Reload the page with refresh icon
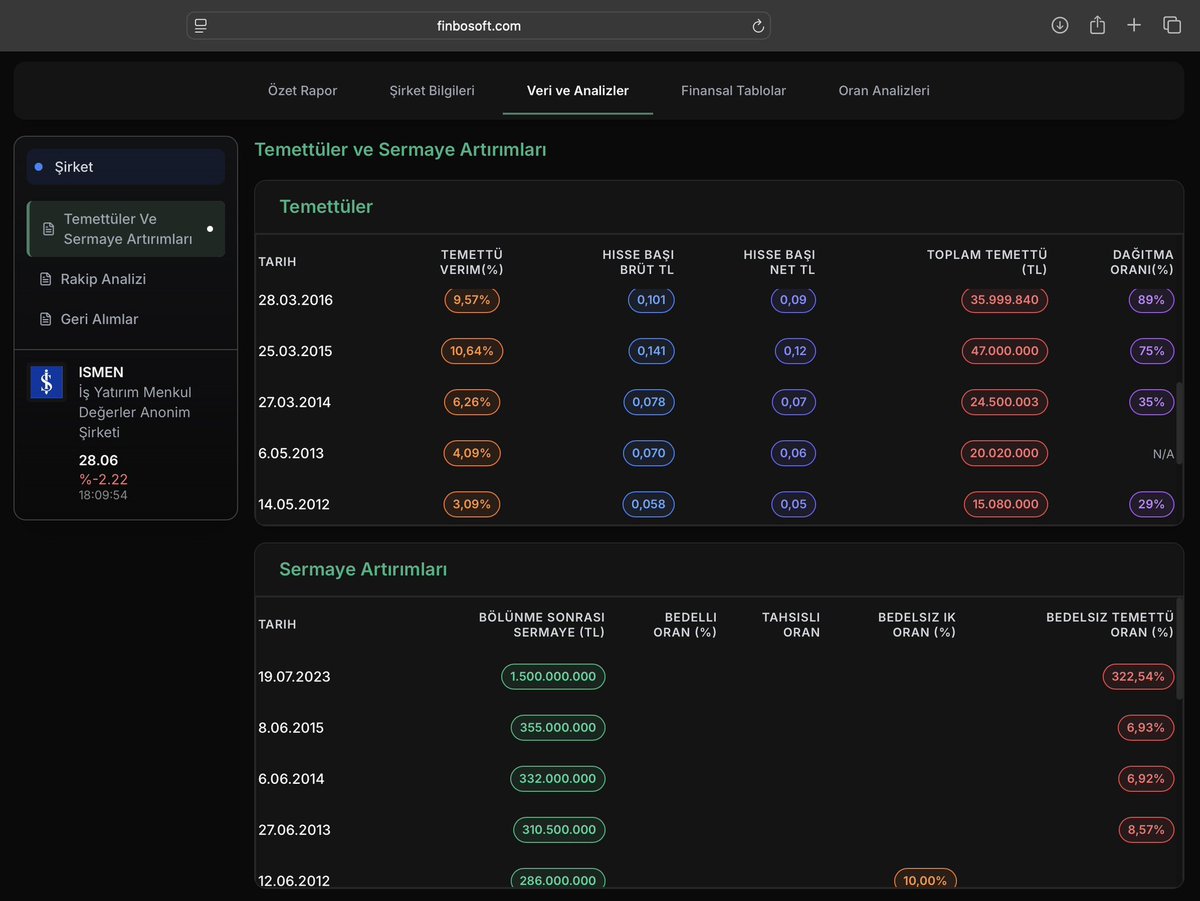Viewport: 1200px width, 901px height. [757, 26]
